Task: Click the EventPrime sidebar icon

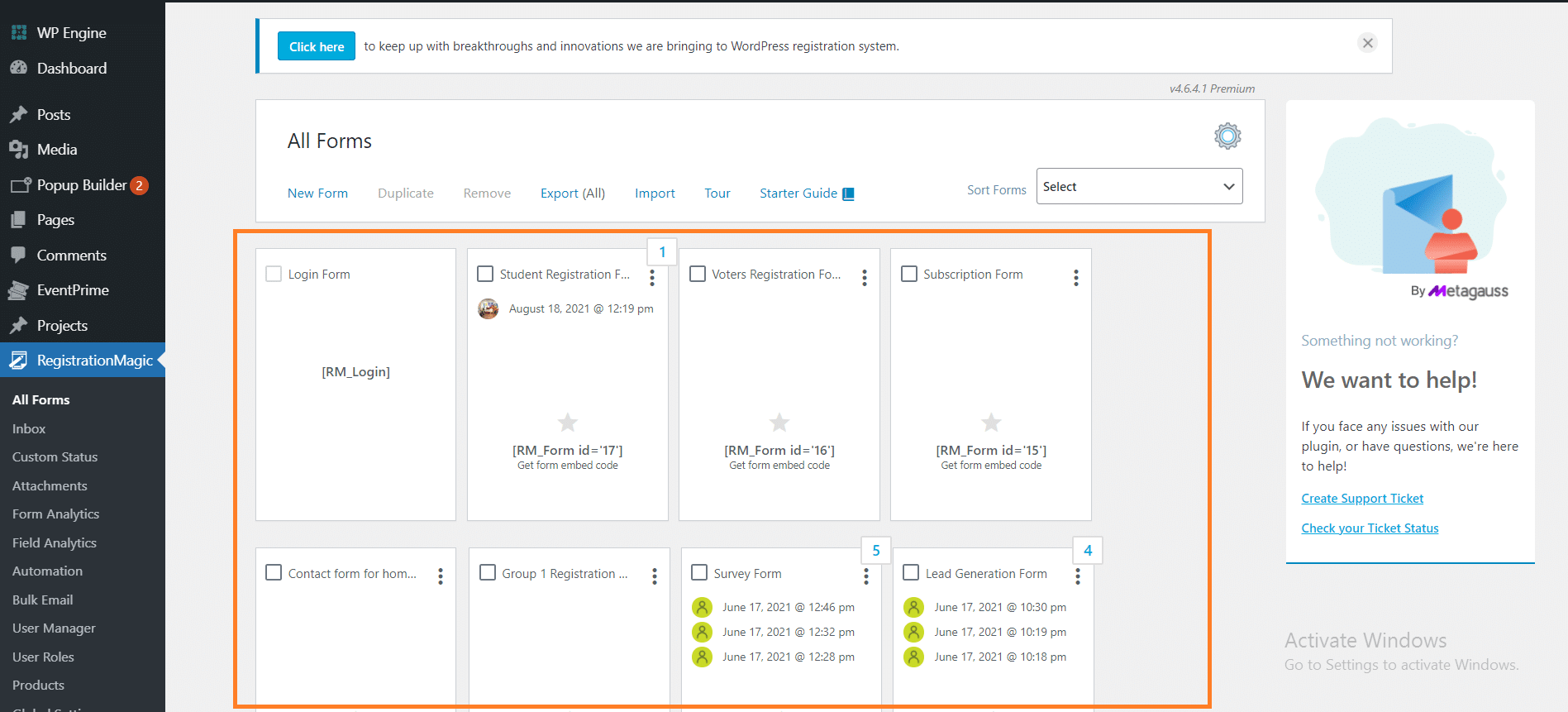Action: (18, 290)
